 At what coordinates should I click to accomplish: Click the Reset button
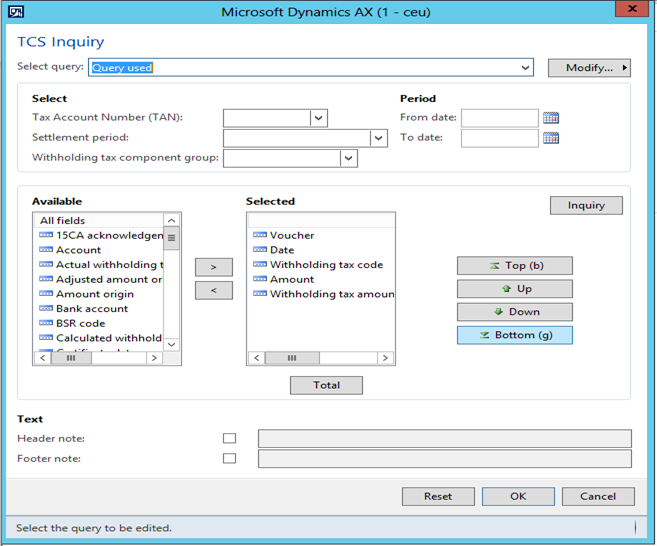438,496
